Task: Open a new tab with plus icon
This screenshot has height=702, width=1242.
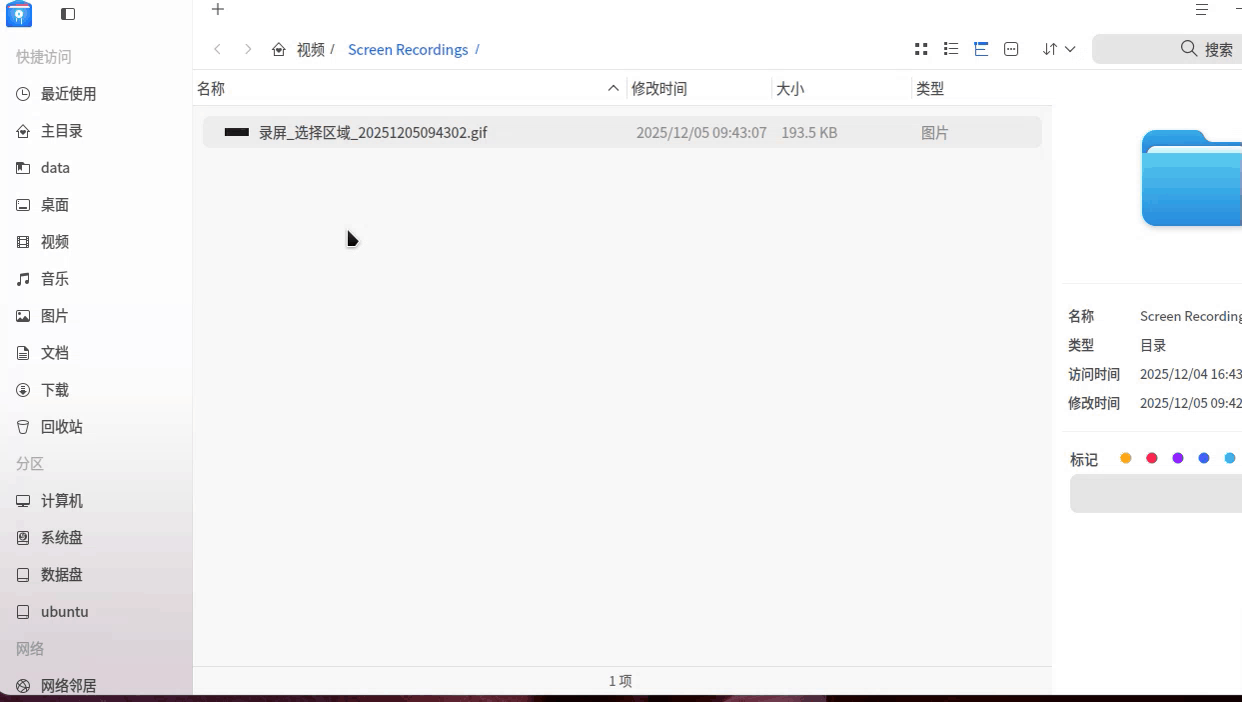Action: click(218, 10)
